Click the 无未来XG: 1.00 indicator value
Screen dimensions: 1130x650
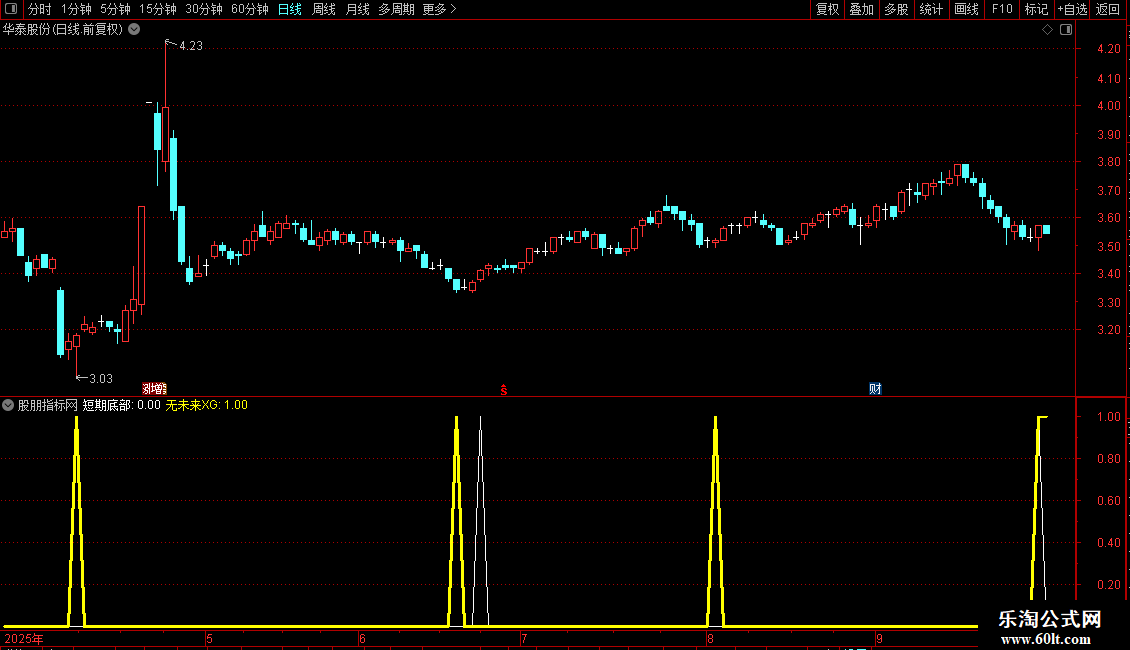tap(207, 405)
